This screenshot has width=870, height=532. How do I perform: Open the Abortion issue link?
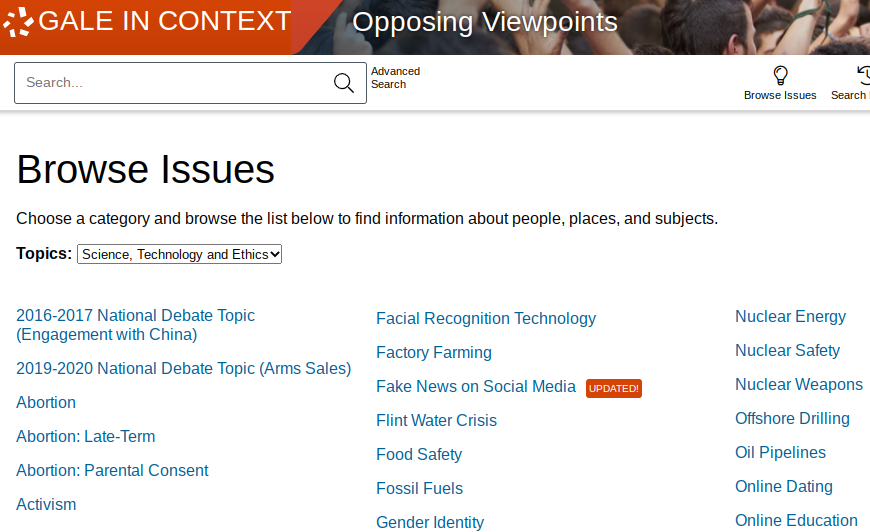point(46,402)
